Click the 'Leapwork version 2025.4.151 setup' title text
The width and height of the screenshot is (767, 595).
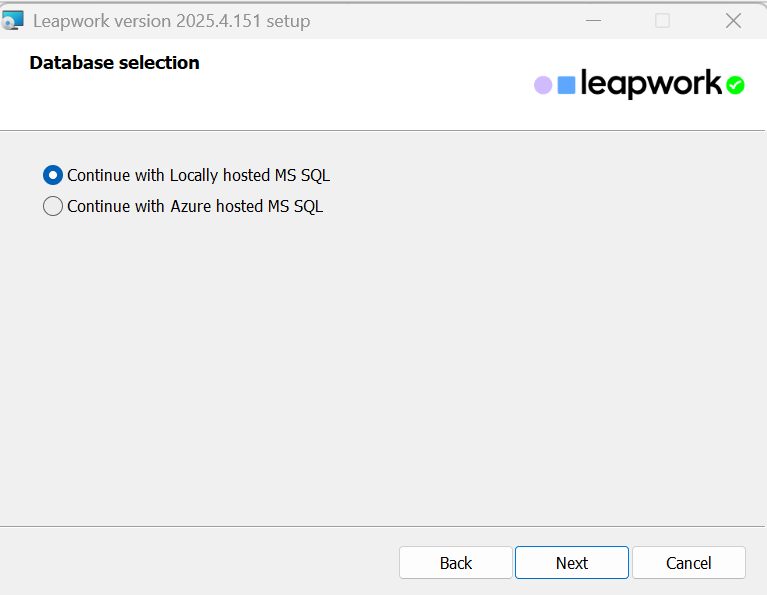(171, 21)
